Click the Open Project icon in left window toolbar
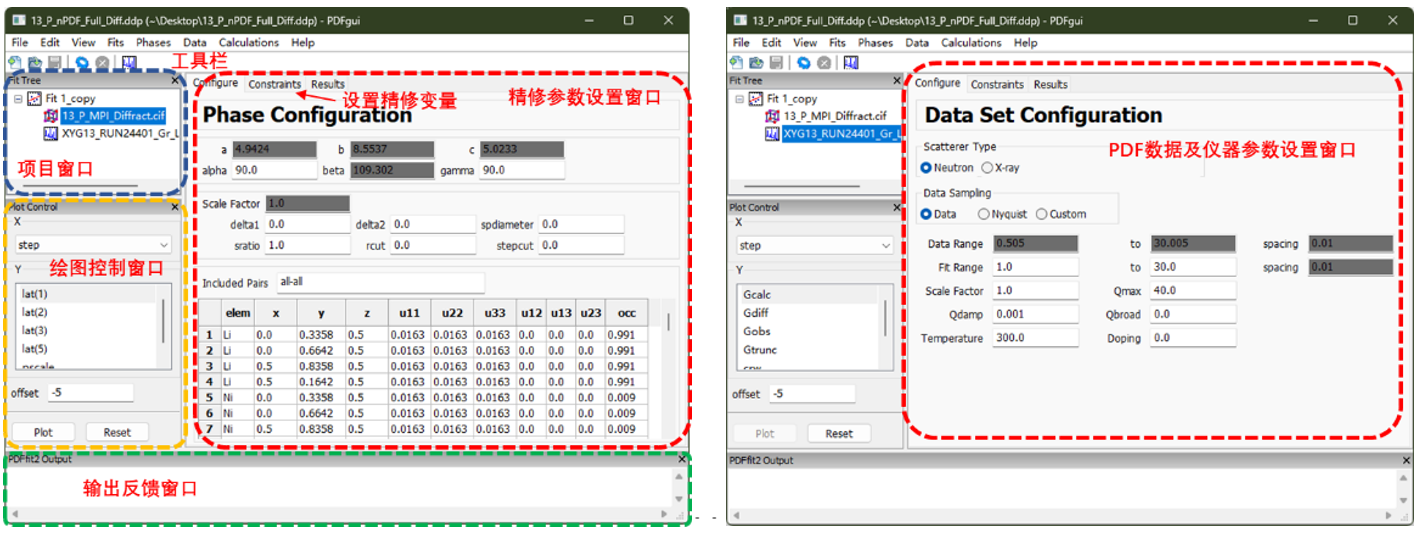 coord(33,62)
